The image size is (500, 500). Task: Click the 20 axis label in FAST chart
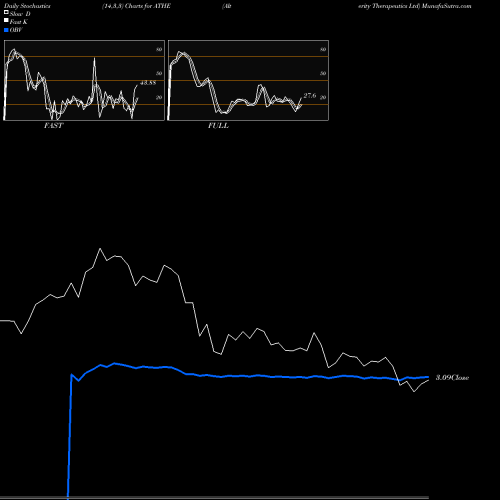click(x=159, y=97)
